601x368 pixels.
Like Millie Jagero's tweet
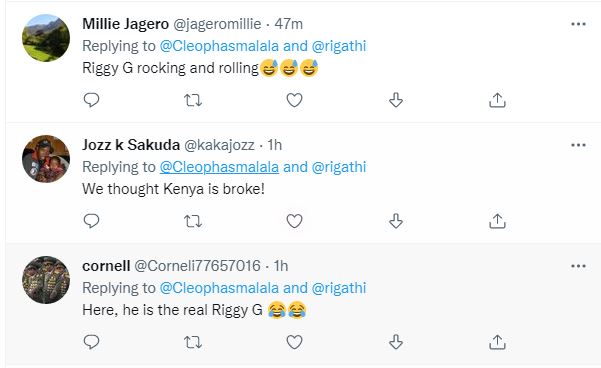click(x=294, y=100)
